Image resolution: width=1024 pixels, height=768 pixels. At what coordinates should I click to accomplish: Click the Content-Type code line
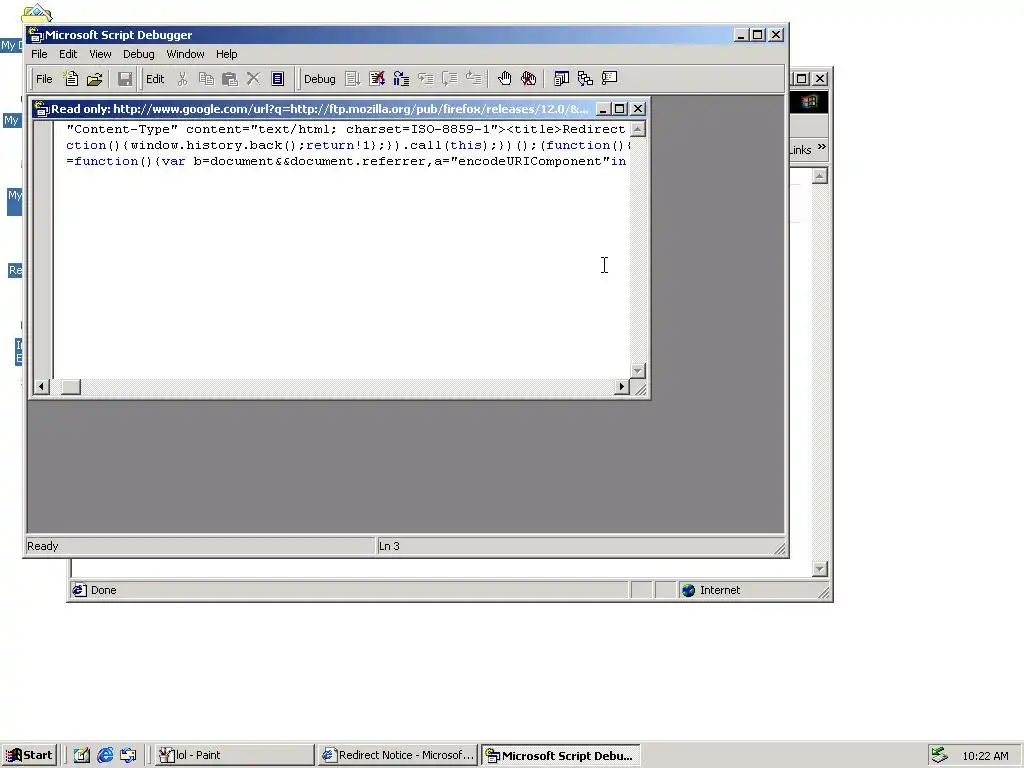coord(346,129)
